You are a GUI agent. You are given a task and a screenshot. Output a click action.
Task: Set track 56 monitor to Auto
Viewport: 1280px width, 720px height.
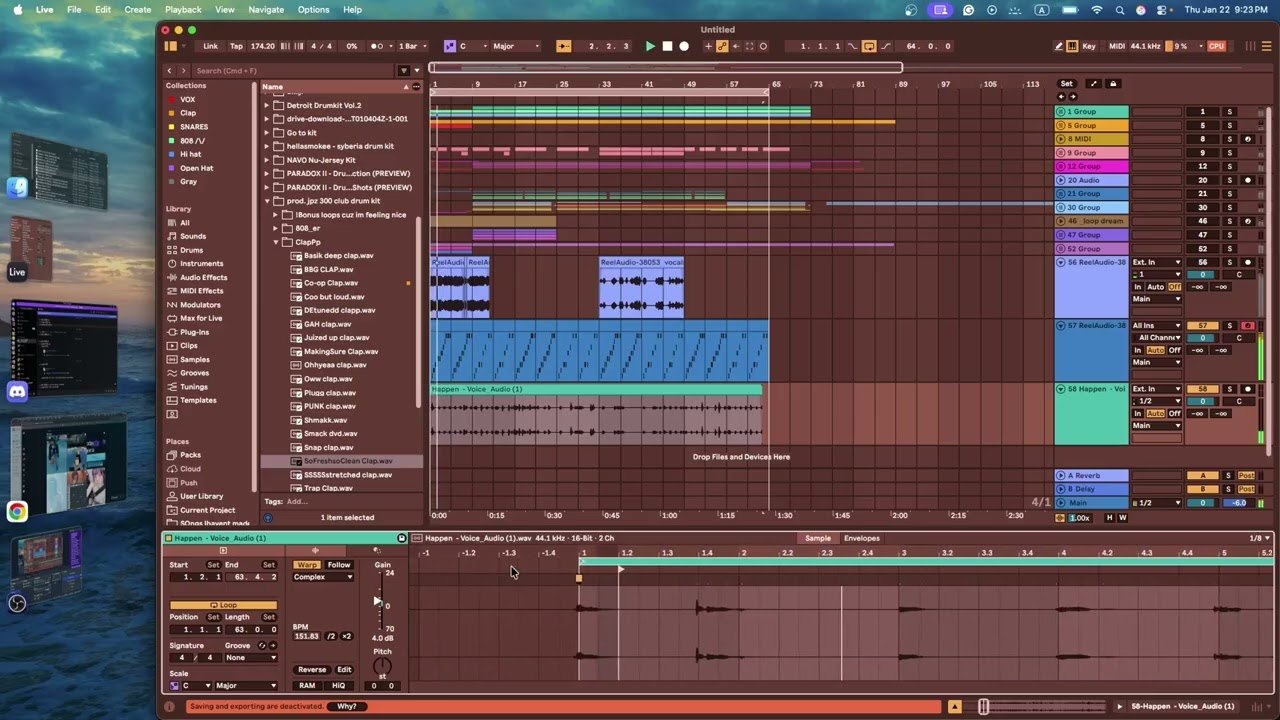(1155, 287)
